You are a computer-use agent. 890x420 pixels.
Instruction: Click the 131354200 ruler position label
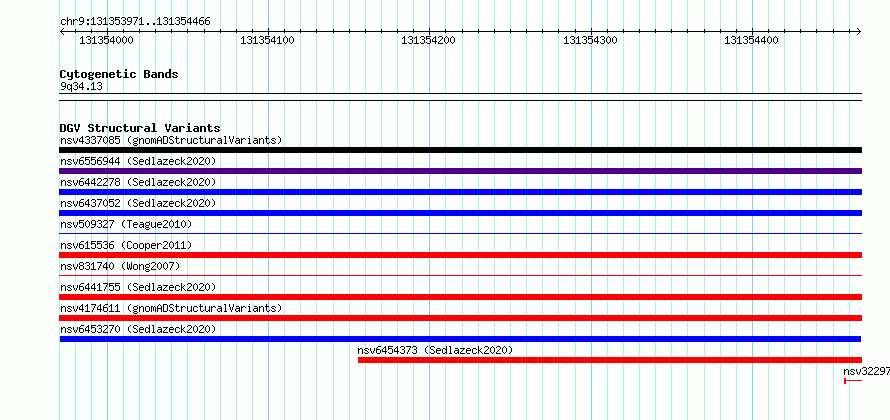(429, 40)
